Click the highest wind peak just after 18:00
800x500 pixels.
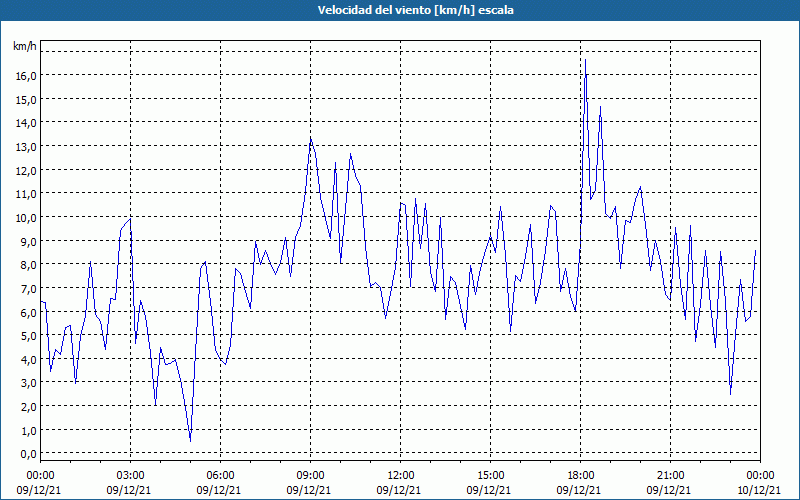585,60
